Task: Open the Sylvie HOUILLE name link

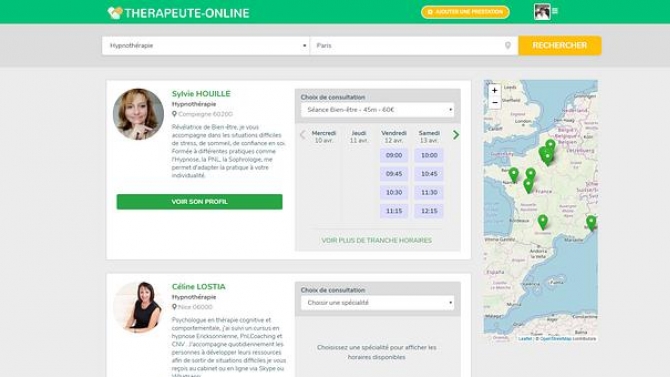Action: (201, 94)
